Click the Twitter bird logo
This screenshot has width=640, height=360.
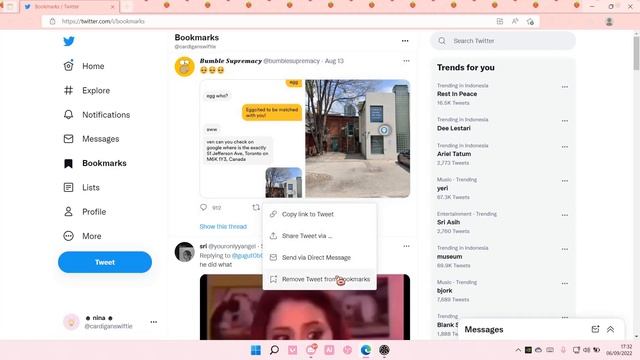click(x=69, y=41)
